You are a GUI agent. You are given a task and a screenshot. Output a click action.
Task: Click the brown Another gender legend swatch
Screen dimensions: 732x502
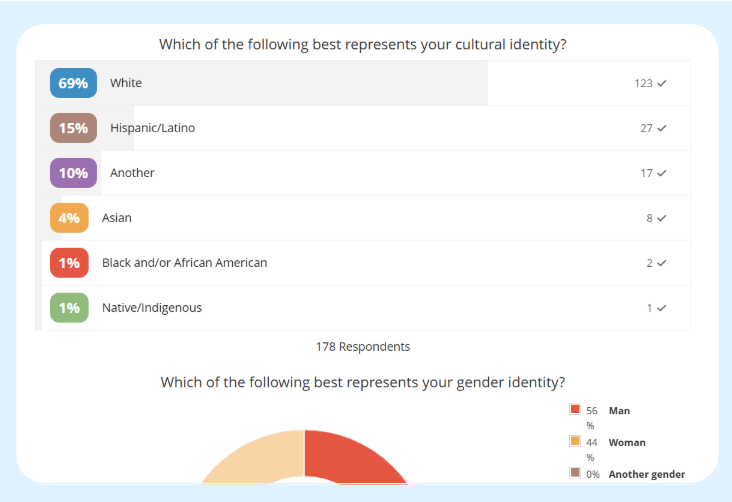point(575,473)
